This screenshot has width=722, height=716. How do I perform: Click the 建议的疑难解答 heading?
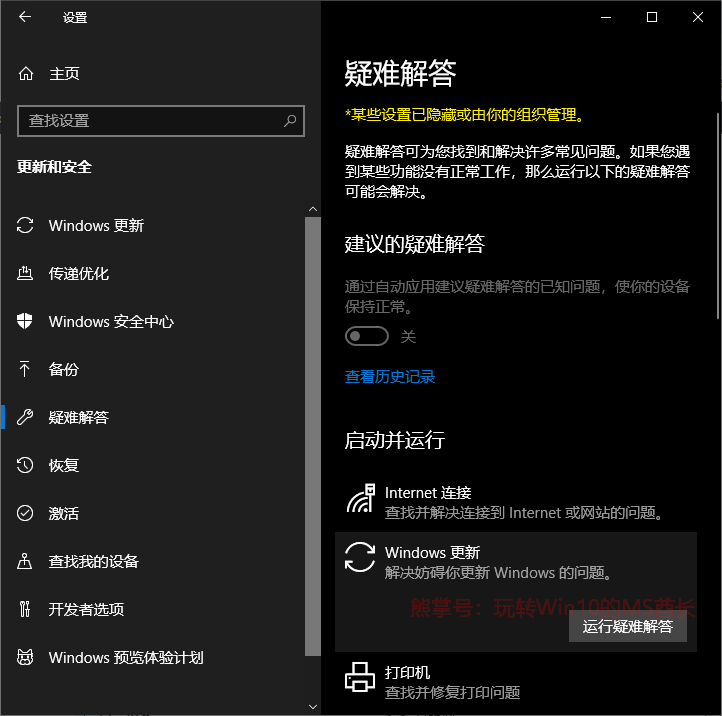tap(414, 244)
